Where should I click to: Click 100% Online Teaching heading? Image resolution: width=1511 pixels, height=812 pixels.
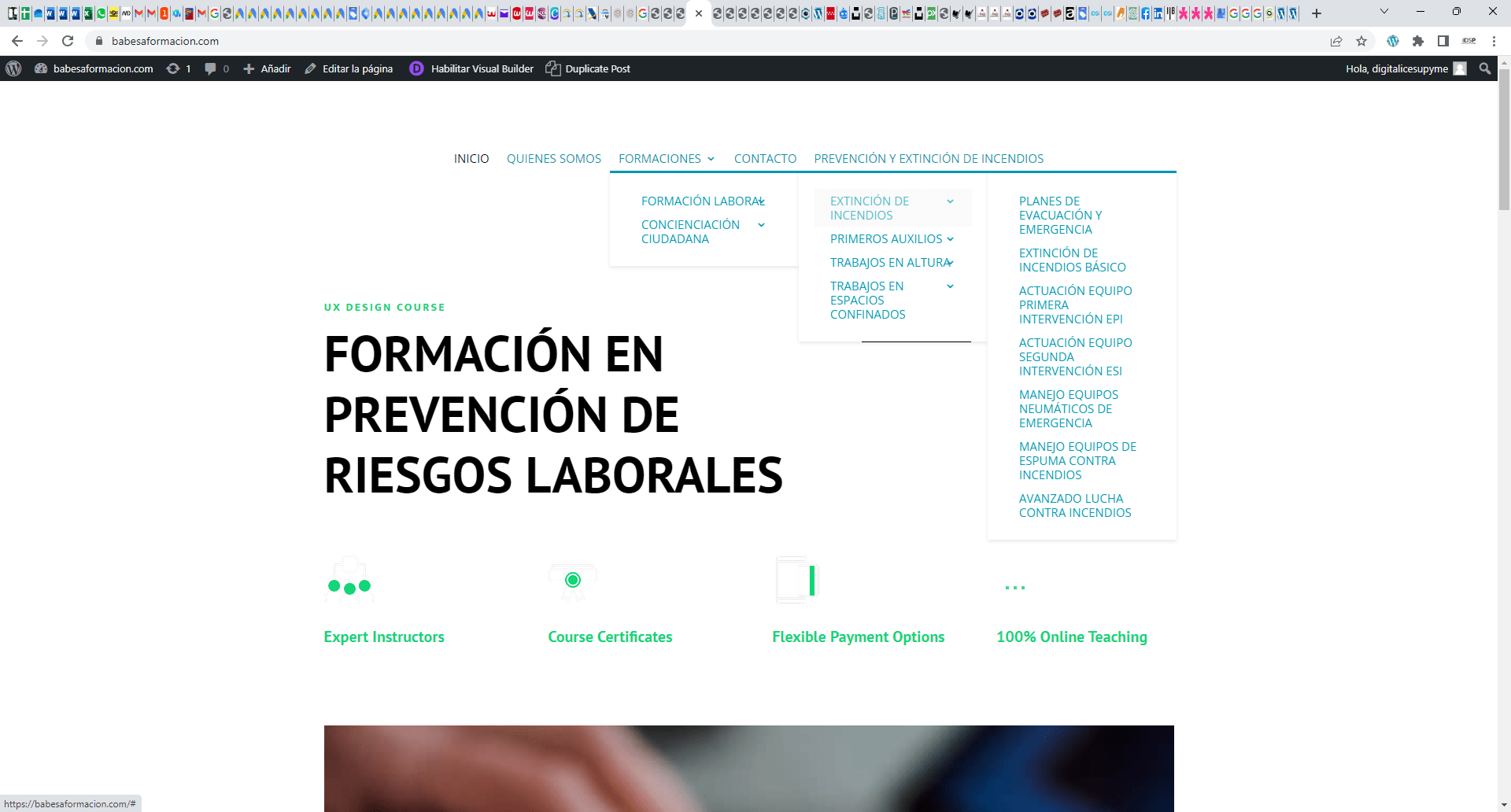[1072, 637]
